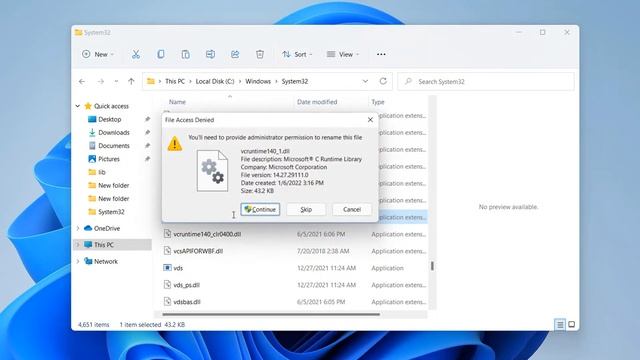Open the See more ellipsis menu
Screen dimensions: 640x360
coord(381,54)
